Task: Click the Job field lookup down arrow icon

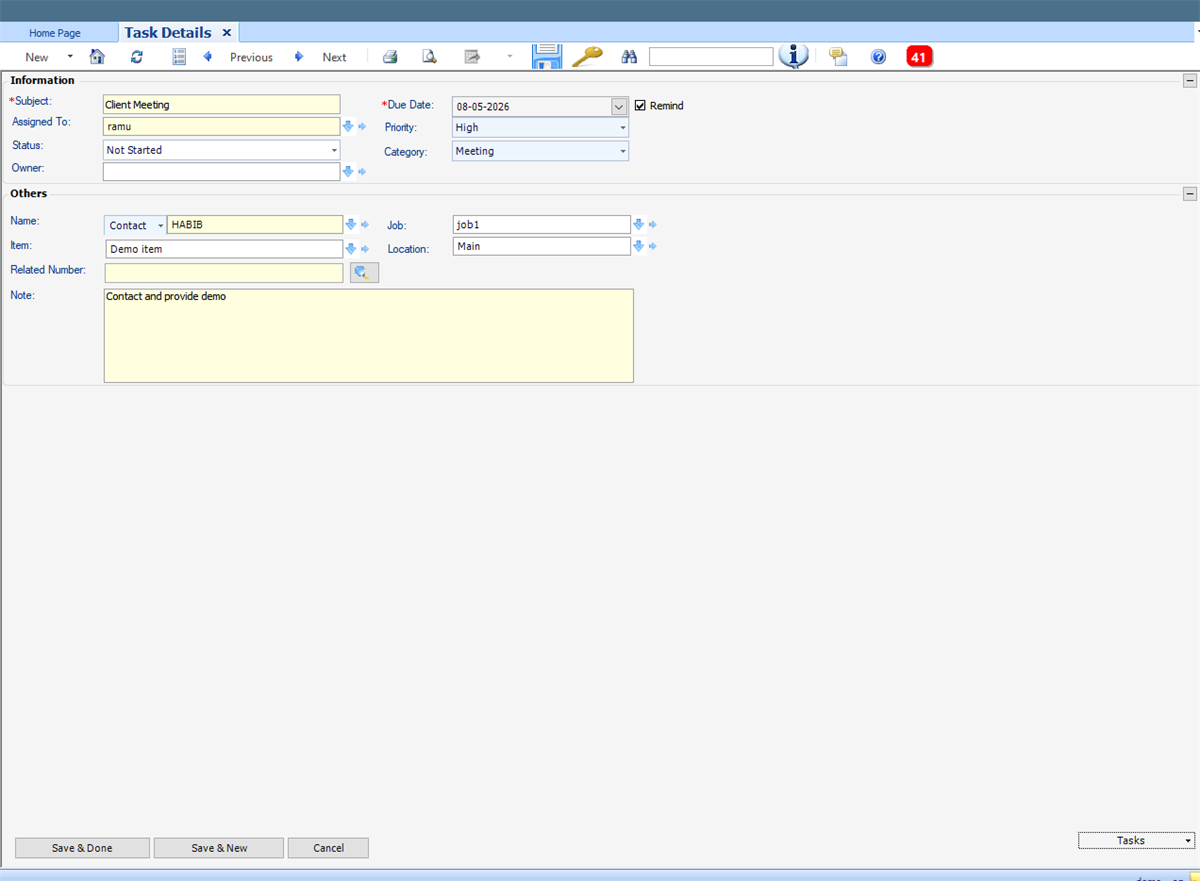Action: coord(638,224)
